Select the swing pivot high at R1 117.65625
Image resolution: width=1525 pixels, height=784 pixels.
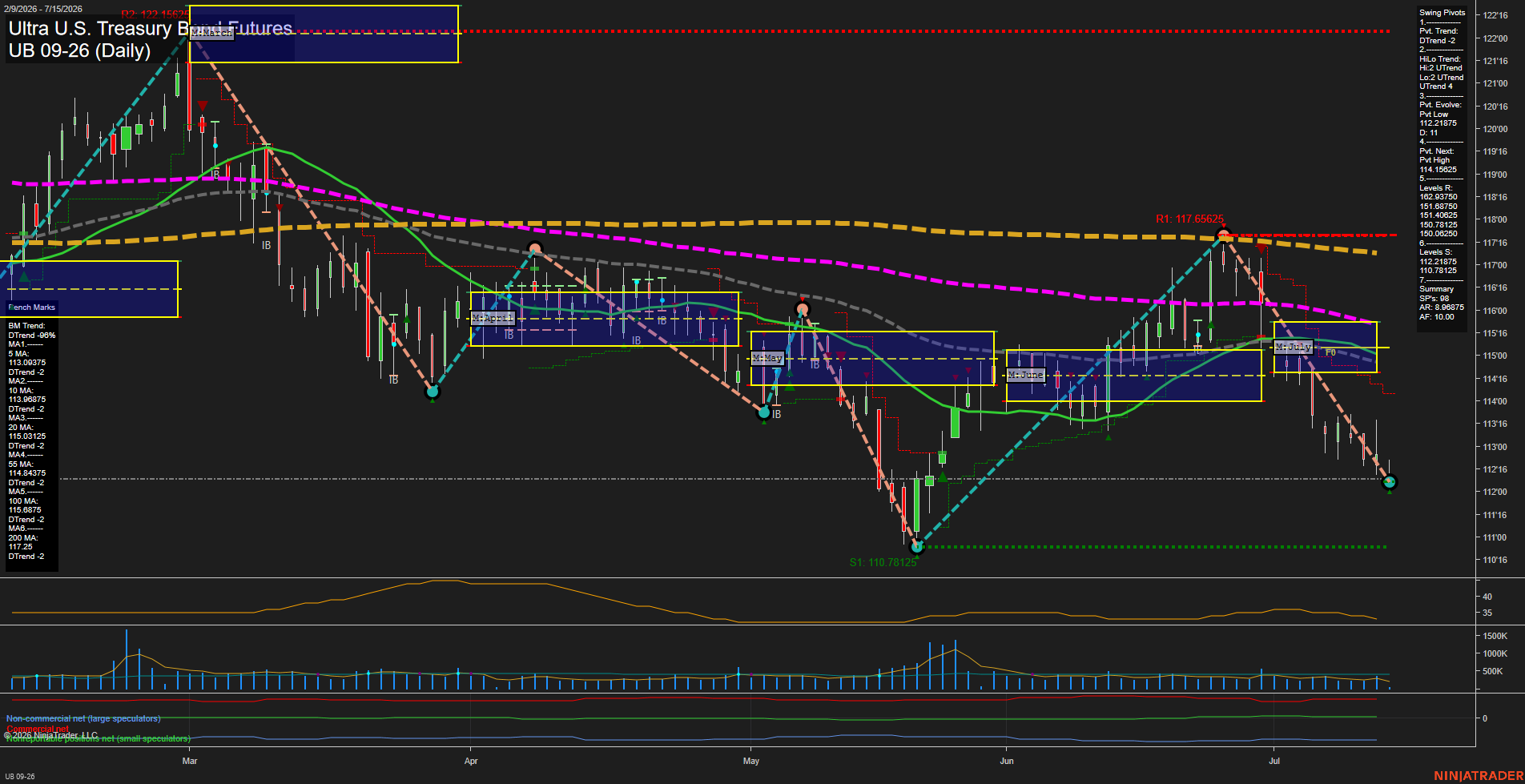tap(1222, 235)
